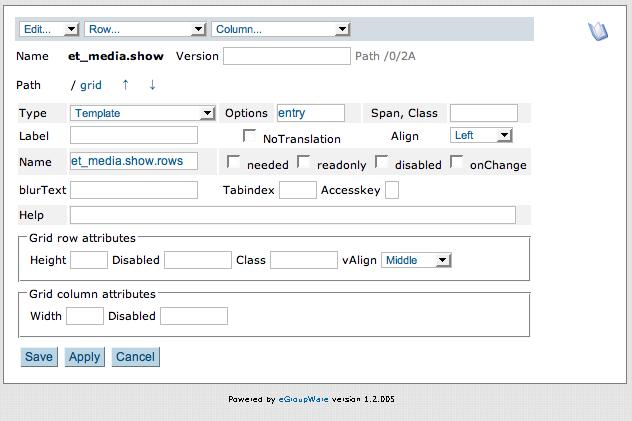Click the Save button
Screen dimensions: 632x421
point(39,357)
